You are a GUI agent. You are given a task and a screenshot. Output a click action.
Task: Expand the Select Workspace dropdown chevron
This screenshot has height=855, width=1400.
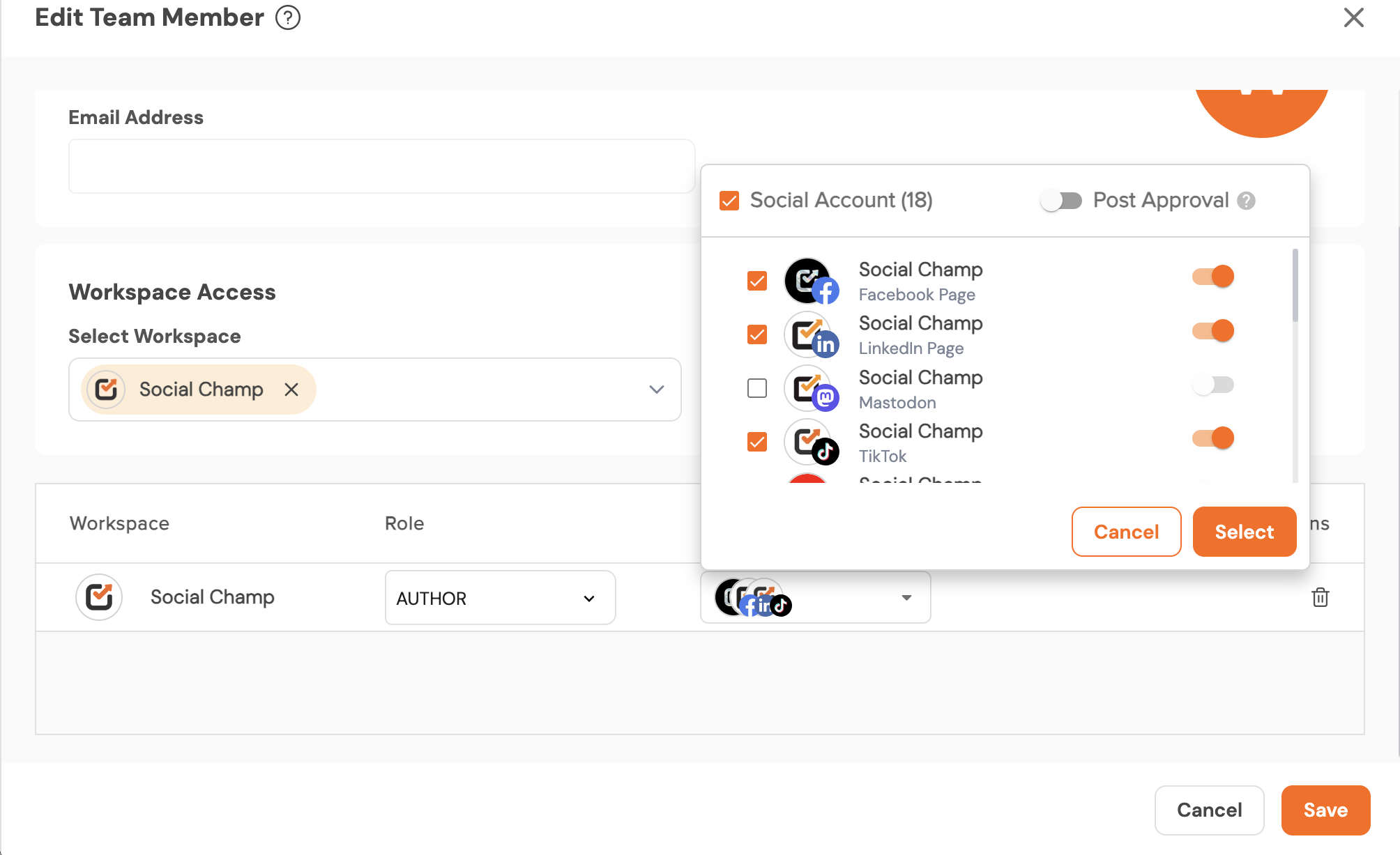[x=656, y=390]
